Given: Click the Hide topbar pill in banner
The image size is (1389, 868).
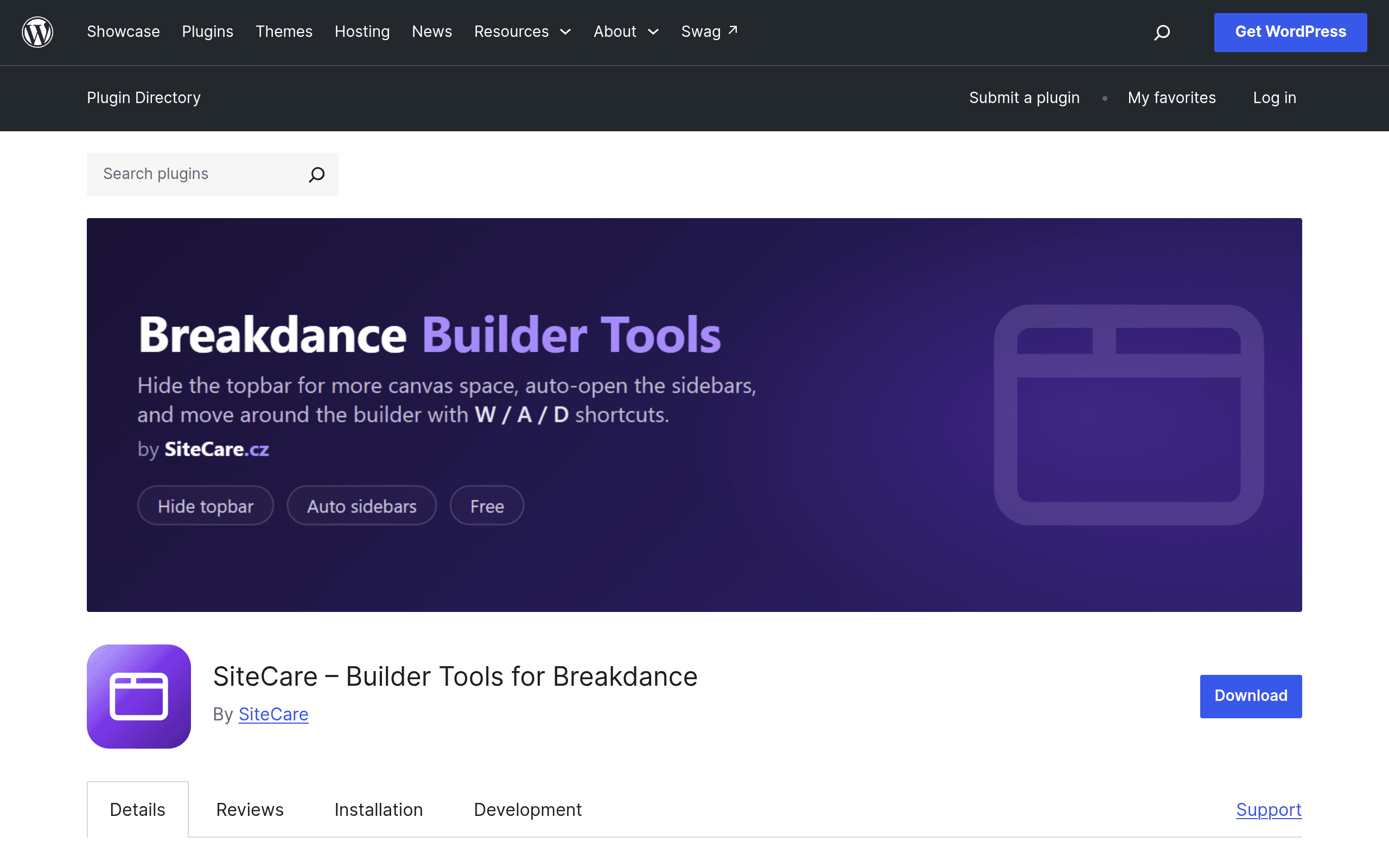Looking at the screenshot, I should pyautogui.click(x=206, y=506).
